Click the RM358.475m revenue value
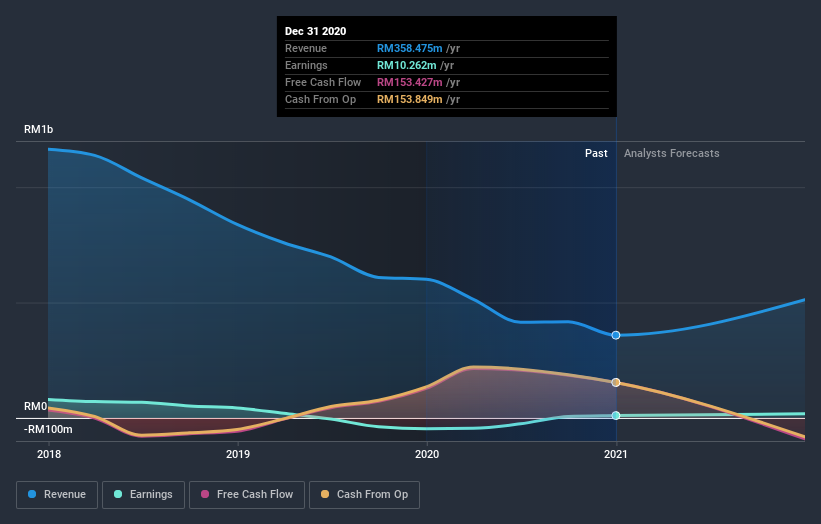The height and width of the screenshot is (524, 821). pos(409,48)
